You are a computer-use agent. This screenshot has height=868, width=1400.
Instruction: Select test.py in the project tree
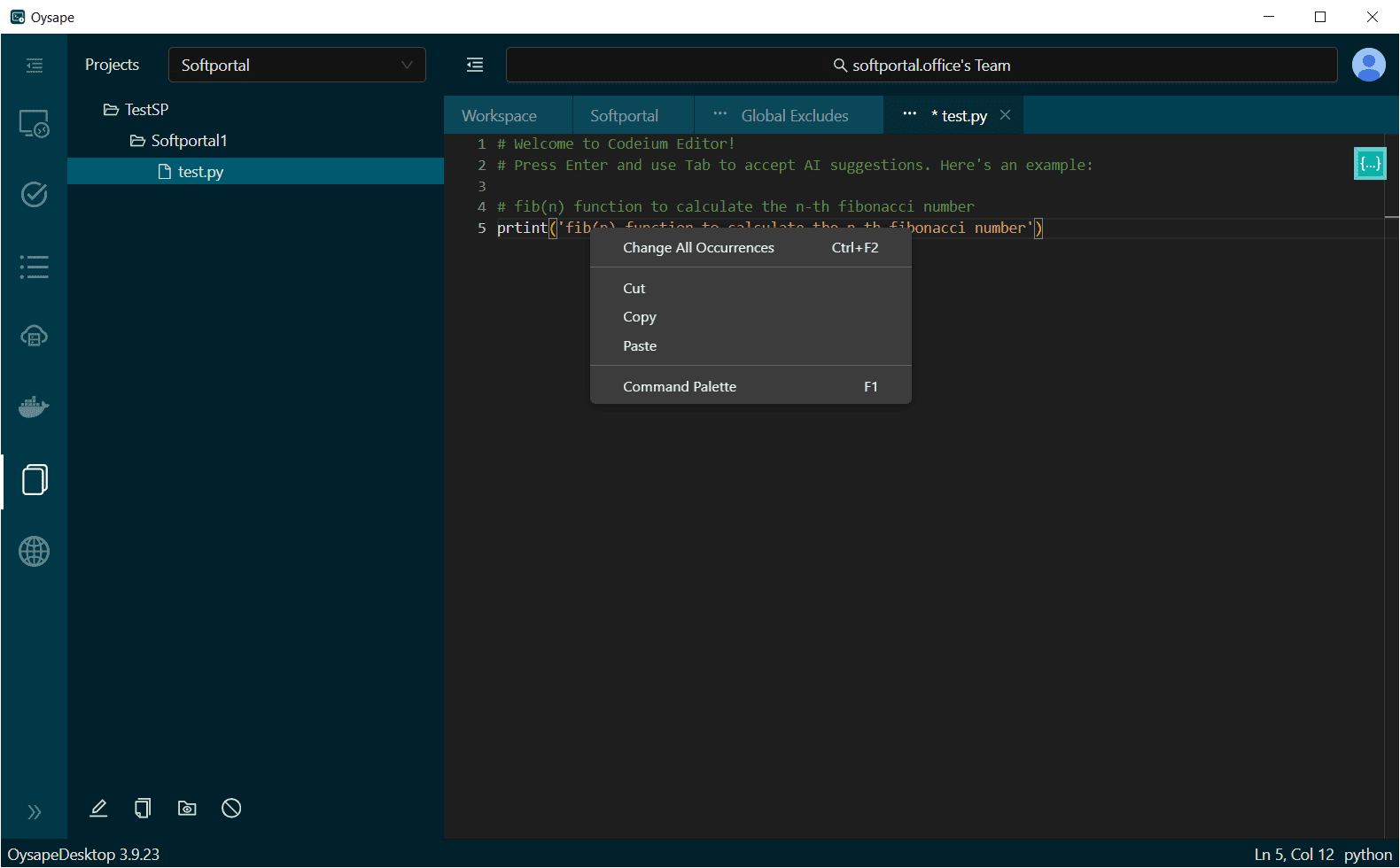255,171
